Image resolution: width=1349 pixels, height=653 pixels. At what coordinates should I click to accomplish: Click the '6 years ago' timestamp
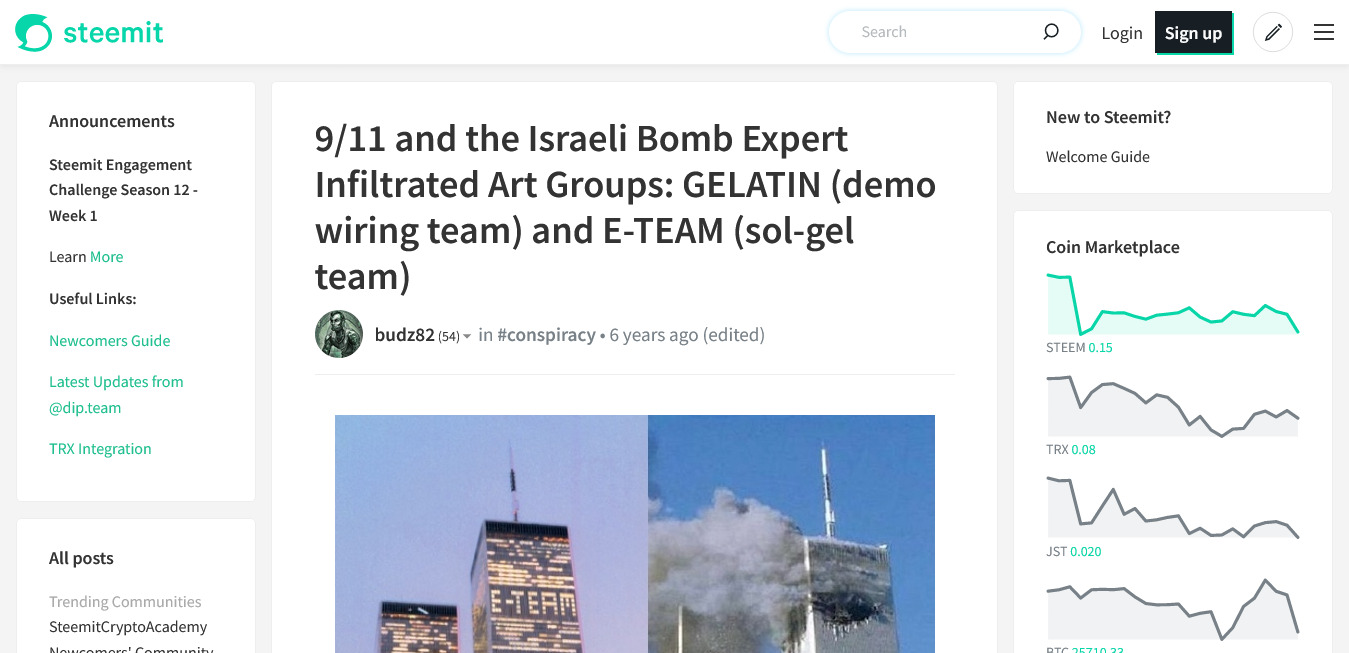click(x=654, y=335)
